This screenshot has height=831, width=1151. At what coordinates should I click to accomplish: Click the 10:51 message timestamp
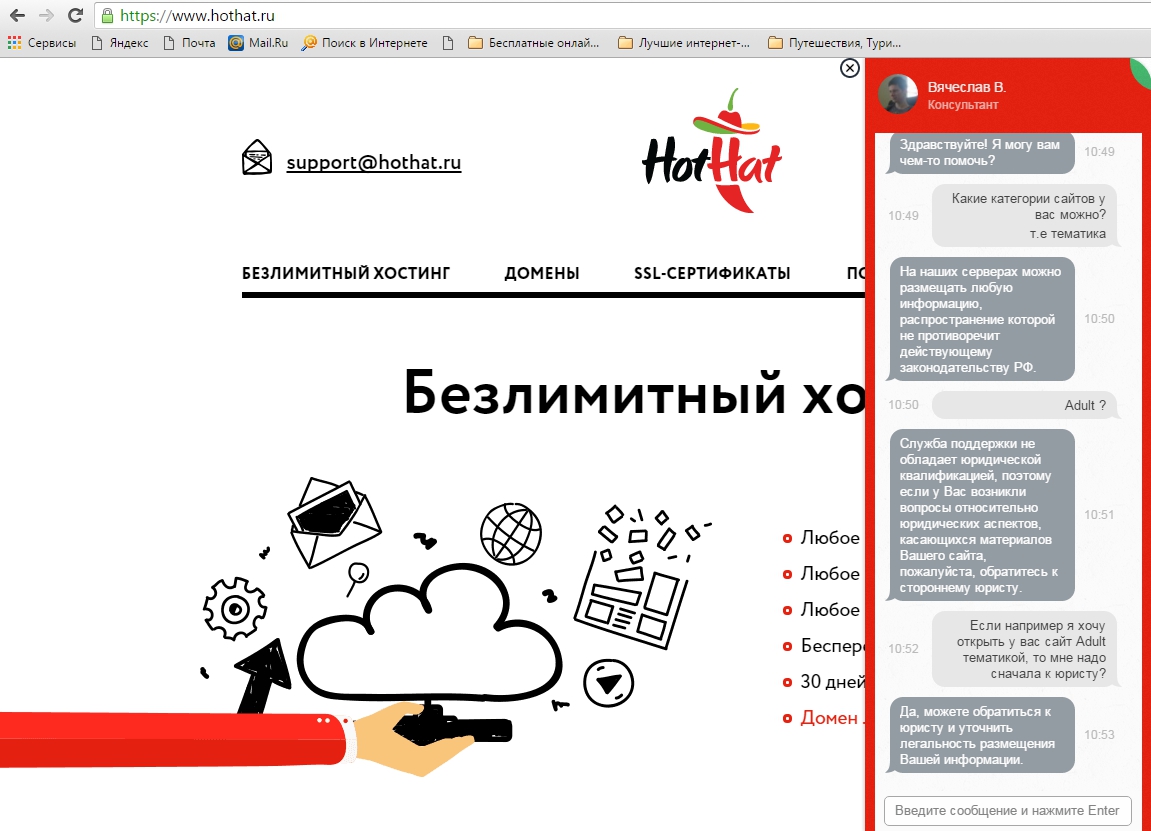pyautogui.click(x=1099, y=515)
